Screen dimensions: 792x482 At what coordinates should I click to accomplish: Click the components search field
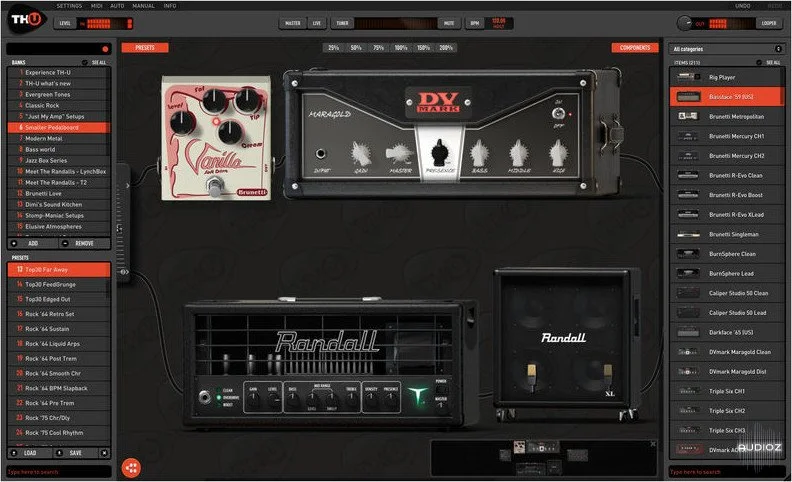[x=726, y=472]
